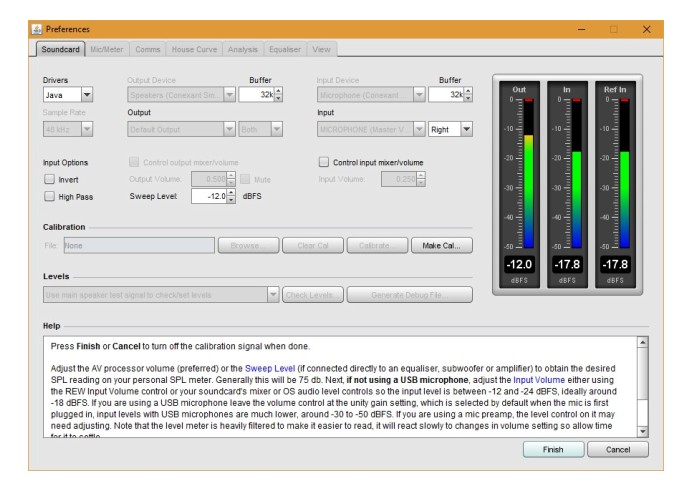Screen dimensions: 697x499
Task: Enable the High Pass checkbox
Action: coord(49,197)
